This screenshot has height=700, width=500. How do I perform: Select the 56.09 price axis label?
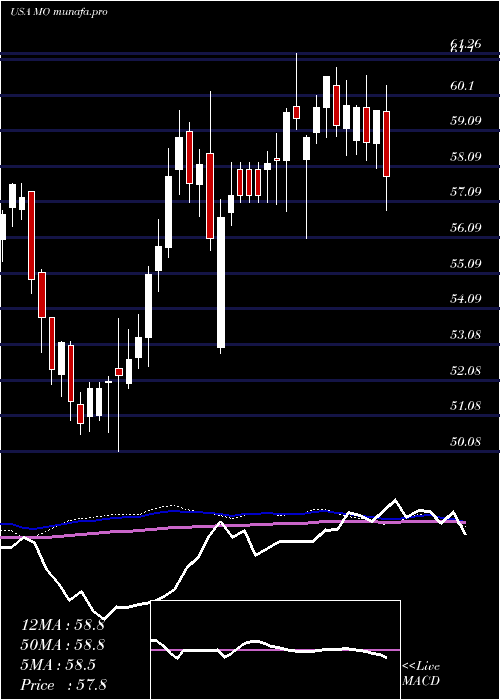[x=465, y=228]
